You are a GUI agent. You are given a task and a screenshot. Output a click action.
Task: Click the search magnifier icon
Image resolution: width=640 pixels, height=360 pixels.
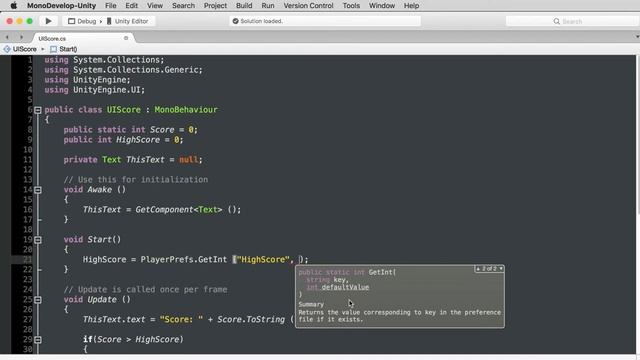(x=556, y=21)
